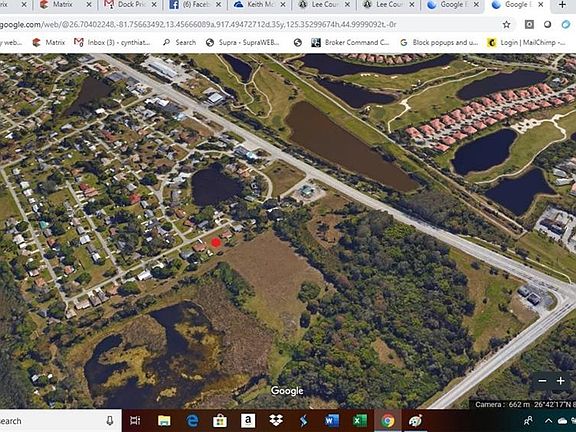The width and height of the screenshot is (576, 432).
Task: Launch Microsoft Edge from the taskbar
Action: (192, 421)
